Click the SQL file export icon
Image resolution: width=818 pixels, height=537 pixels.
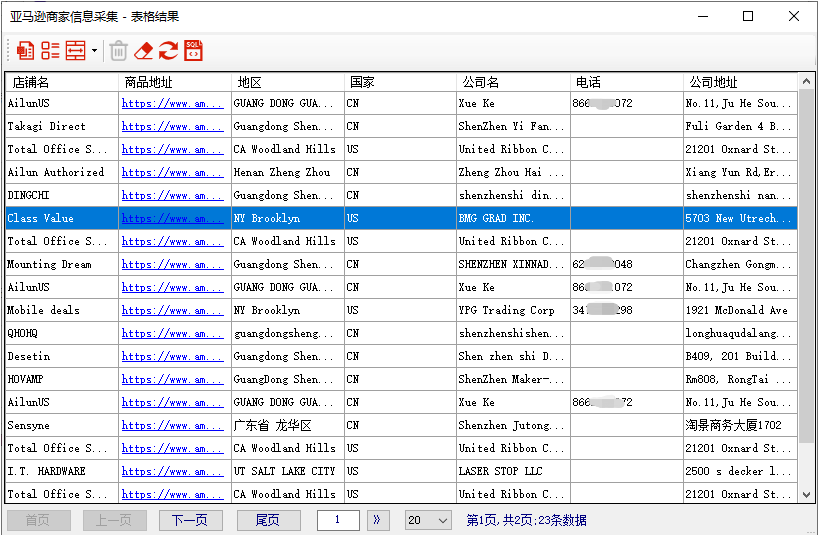pyautogui.click(x=193, y=50)
